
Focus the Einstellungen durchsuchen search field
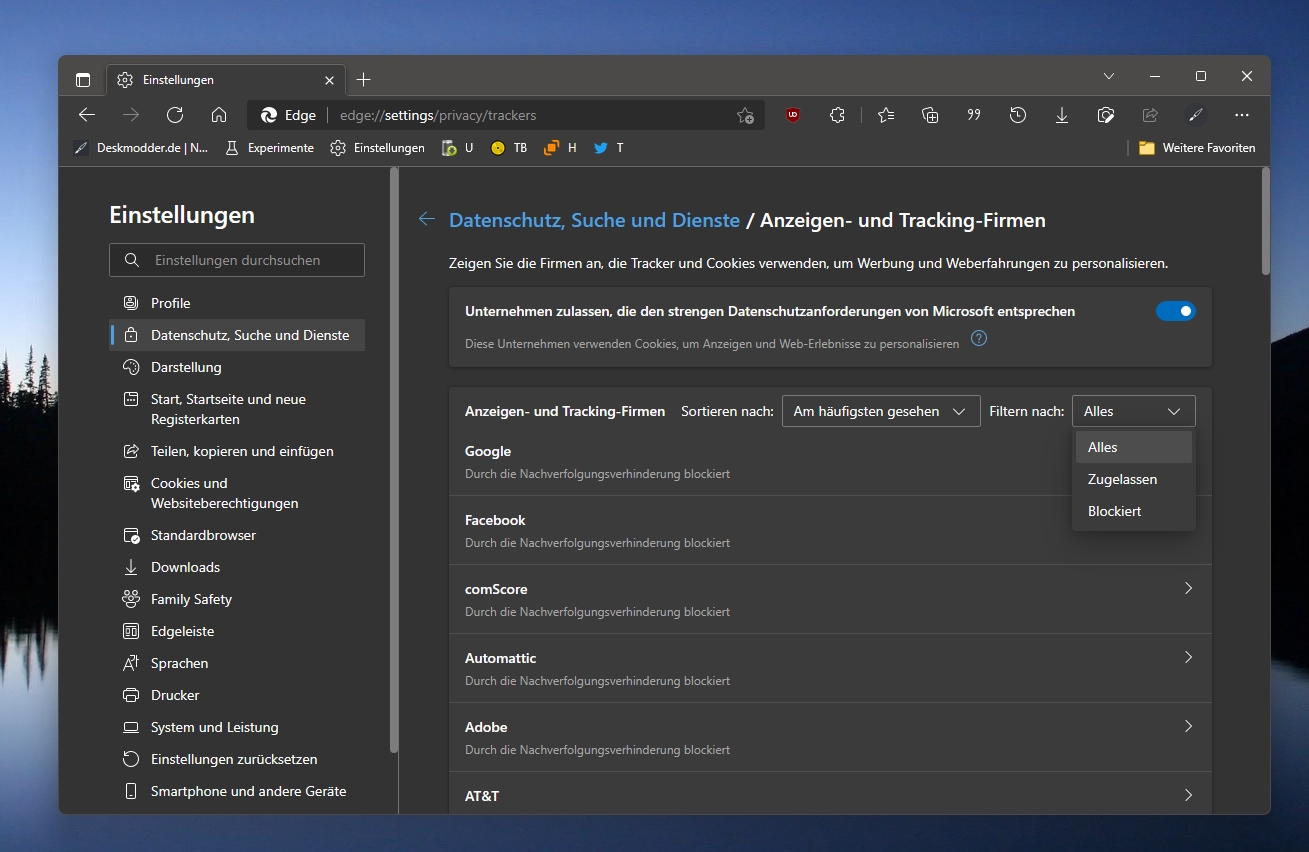pos(237,260)
